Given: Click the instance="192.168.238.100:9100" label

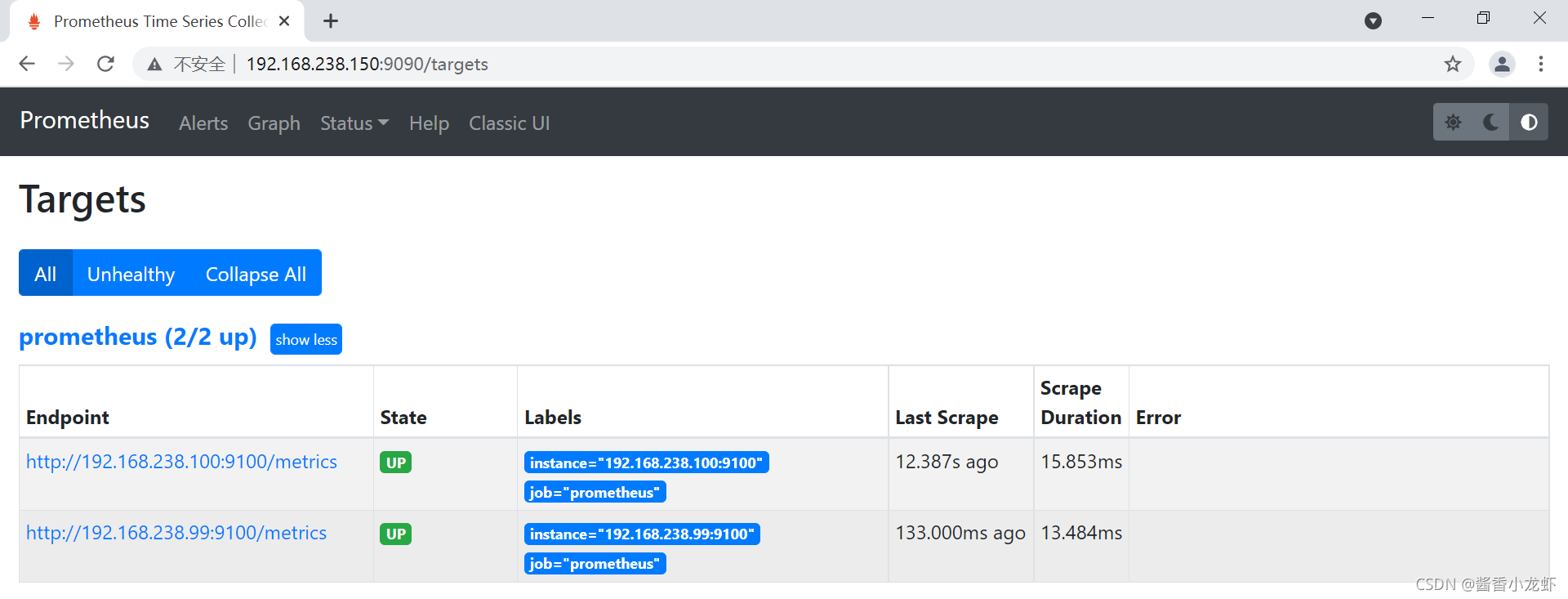Looking at the screenshot, I should click(647, 463).
